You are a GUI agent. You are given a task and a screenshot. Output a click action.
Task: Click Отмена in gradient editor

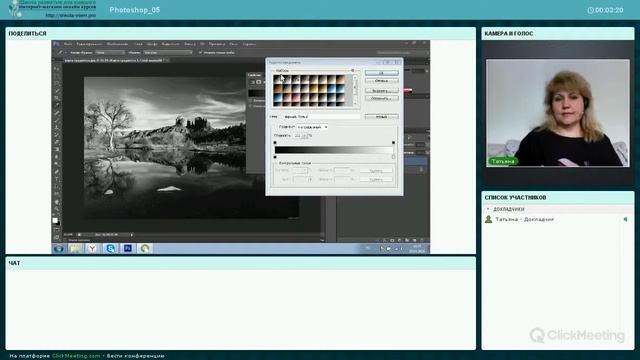pos(382,81)
